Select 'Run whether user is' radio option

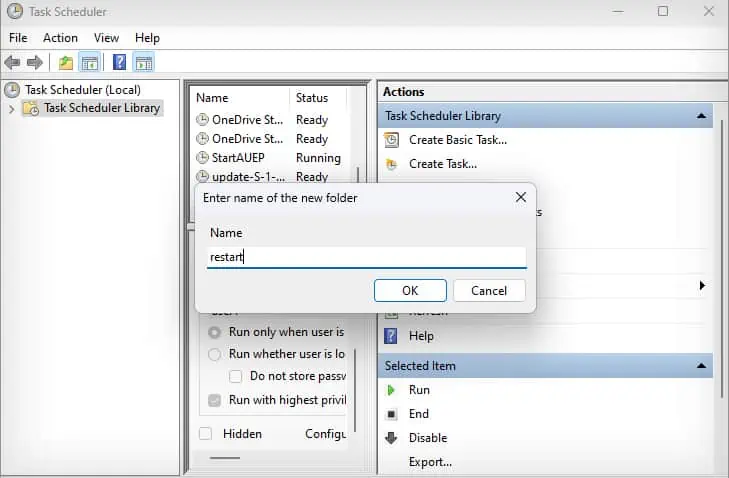click(x=214, y=354)
